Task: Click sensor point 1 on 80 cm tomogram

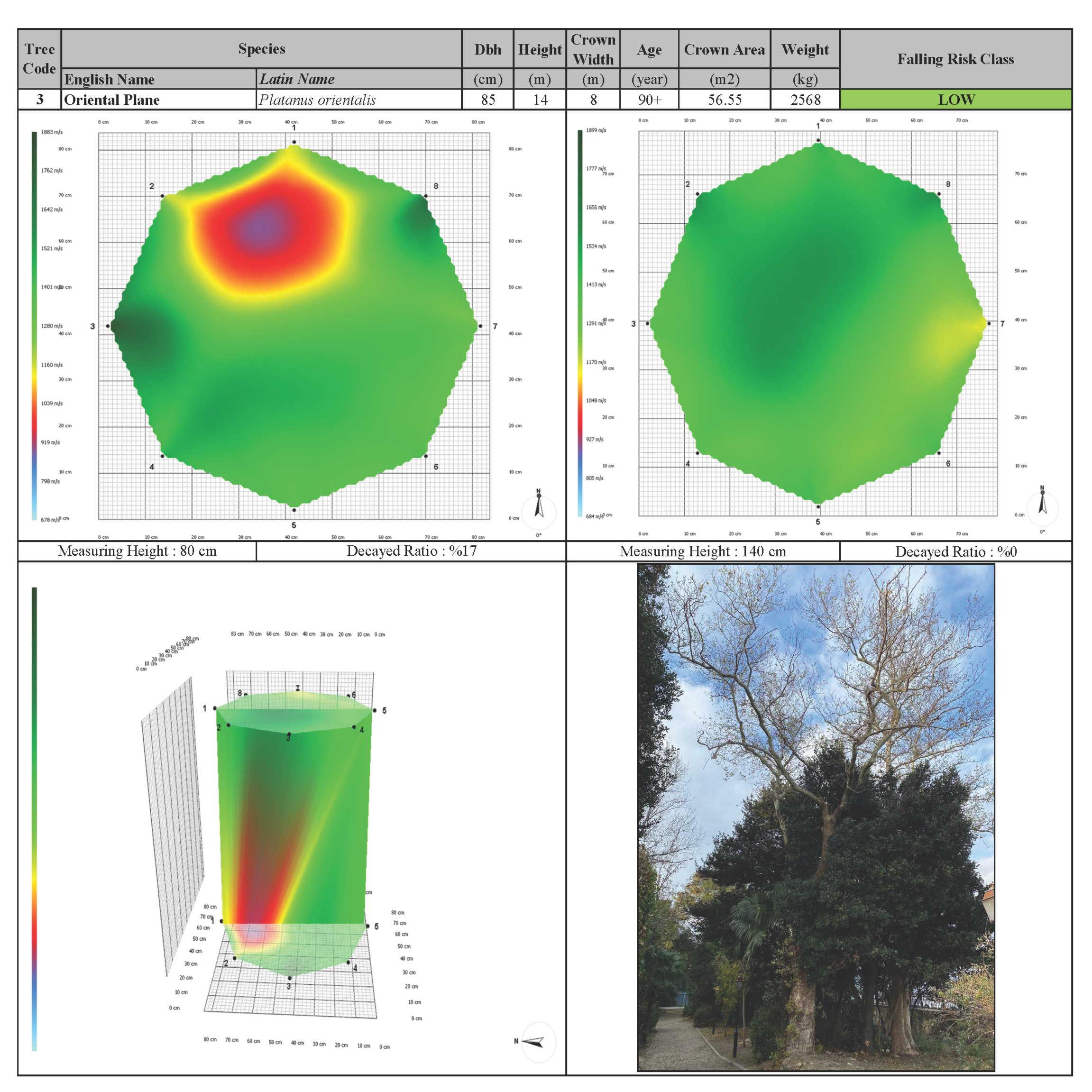Action: coord(294,142)
